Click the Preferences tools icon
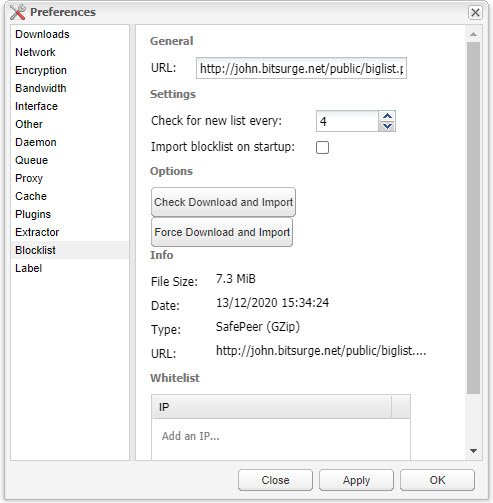The image size is (493, 503). point(18,12)
